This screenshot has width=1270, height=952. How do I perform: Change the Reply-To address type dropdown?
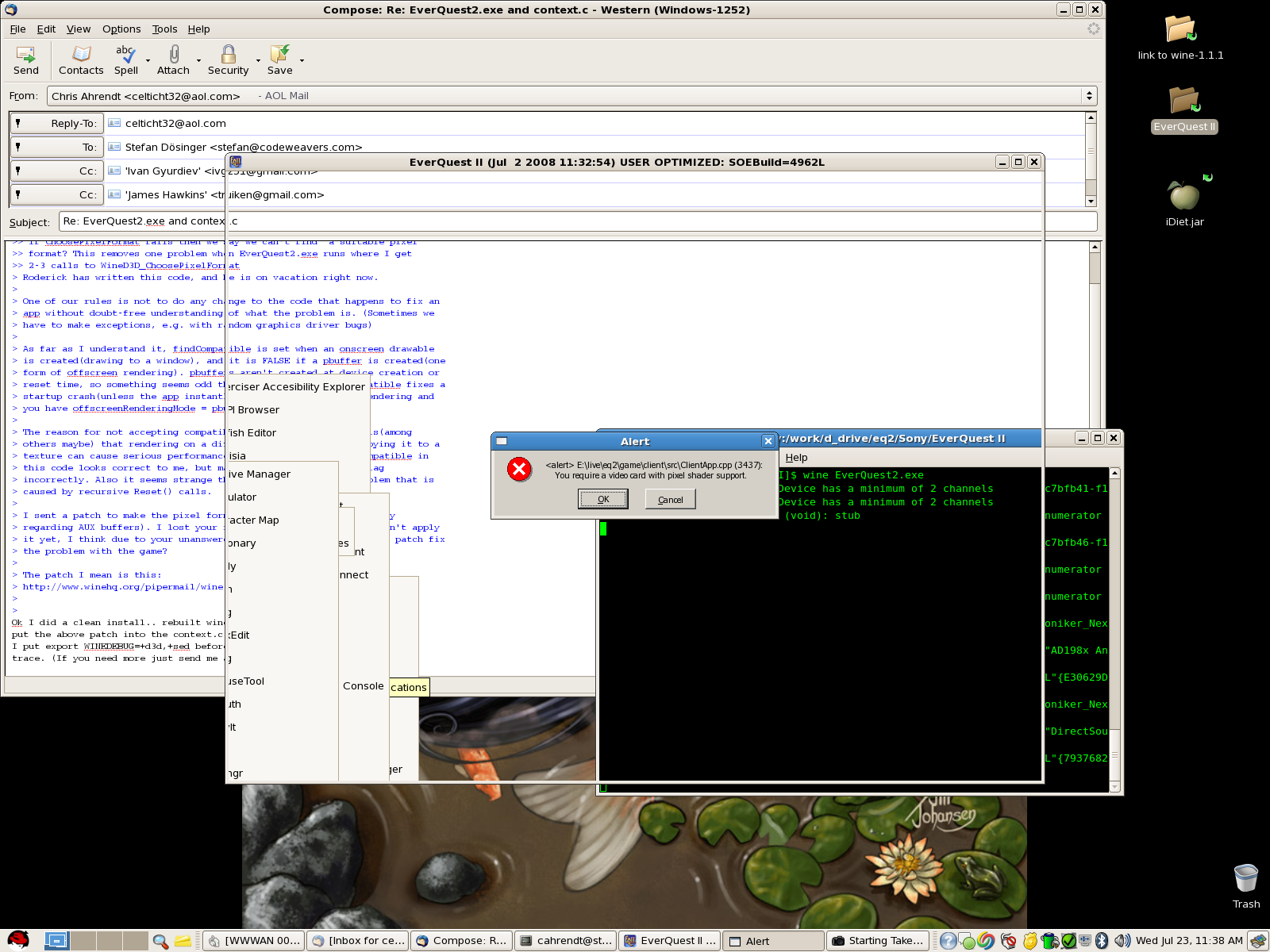tap(57, 124)
